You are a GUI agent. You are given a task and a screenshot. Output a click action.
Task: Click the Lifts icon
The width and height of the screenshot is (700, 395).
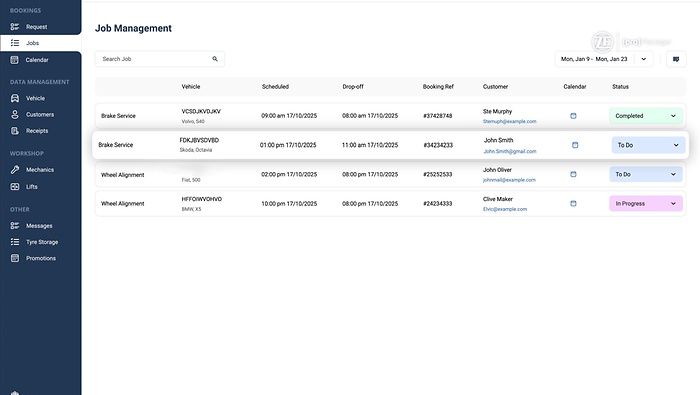15,187
